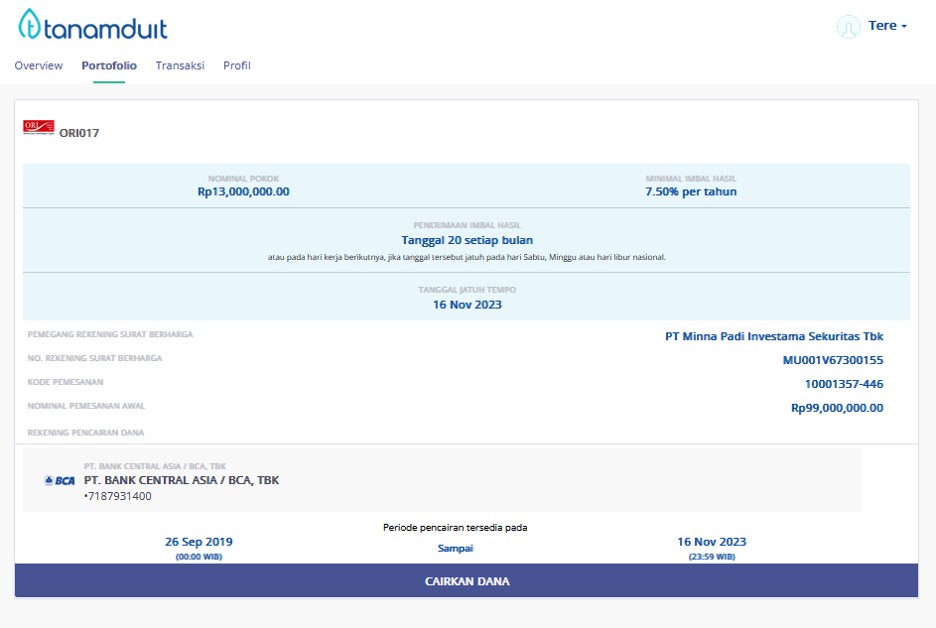Viewport: 936px width, 628px height.
Task: Switch to the Overview tab
Action: pyautogui.click(x=38, y=66)
